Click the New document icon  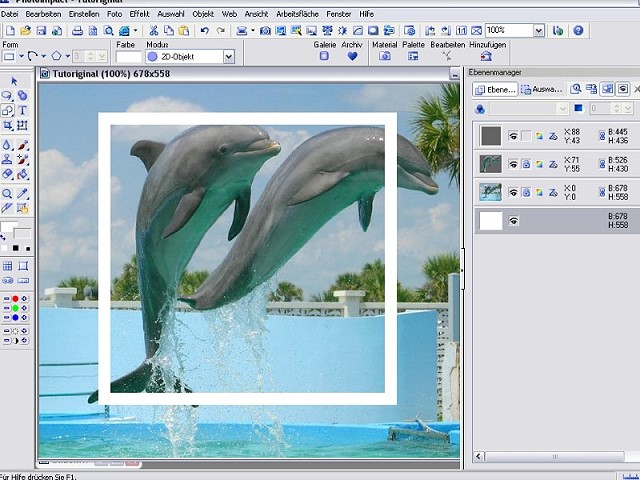click(x=10, y=31)
